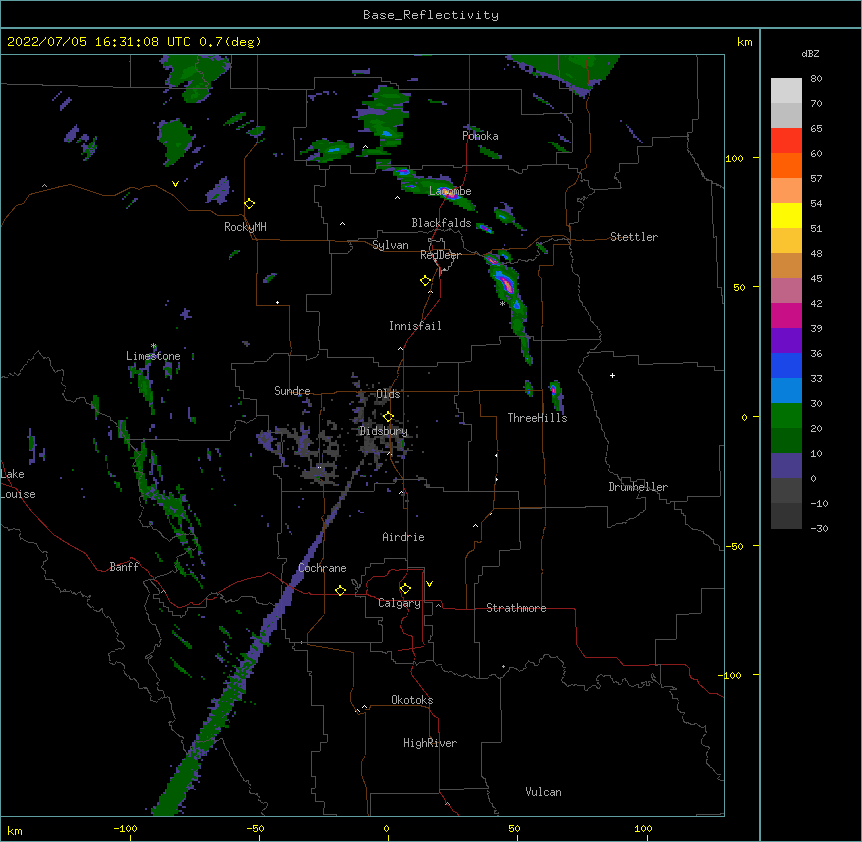This screenshot has width=862, height=842.
Task: Select the slate purple 0-10 dBZ legend swatch
Action: point(786,466)
